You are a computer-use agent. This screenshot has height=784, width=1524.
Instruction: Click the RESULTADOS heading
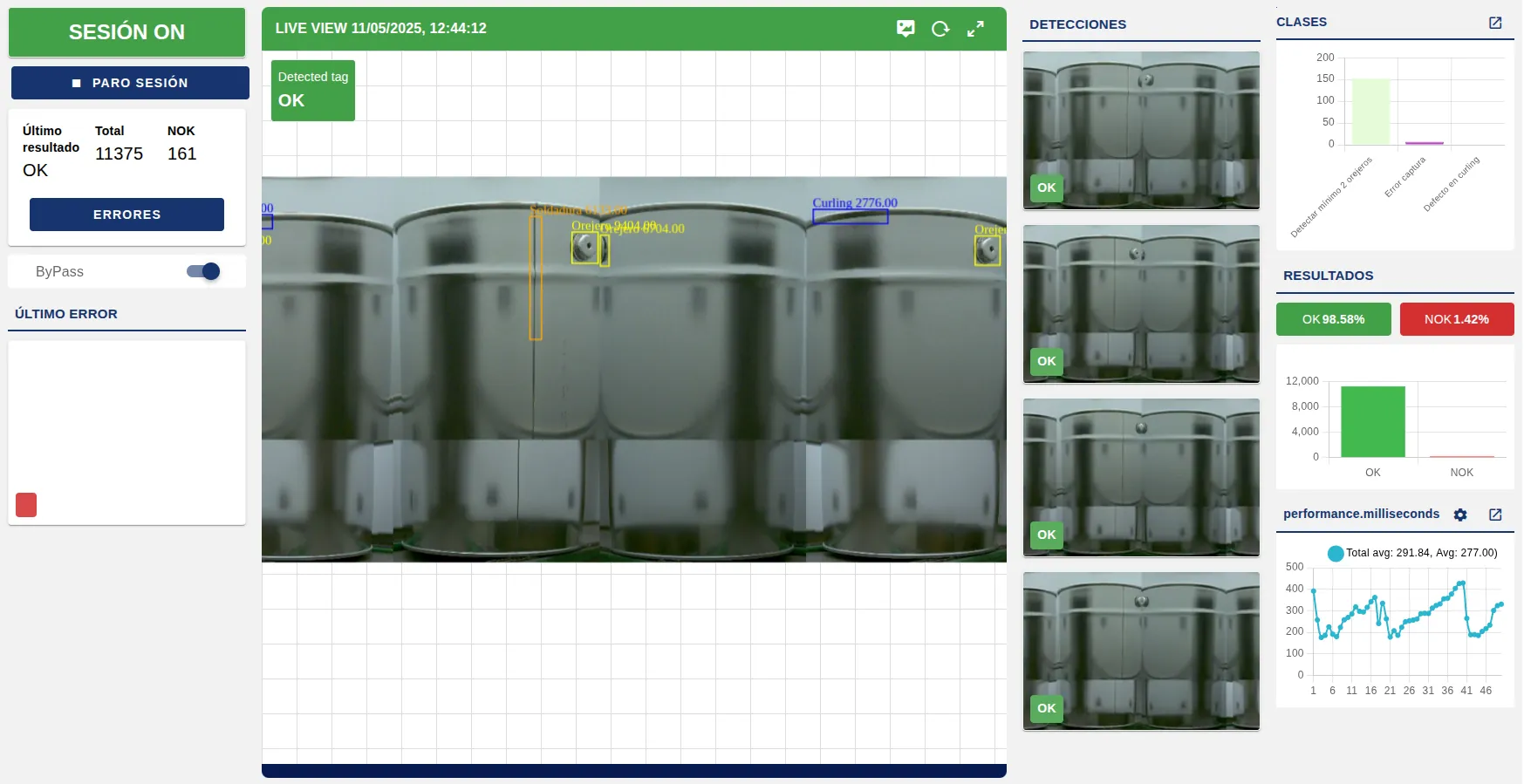[1328, 276]
